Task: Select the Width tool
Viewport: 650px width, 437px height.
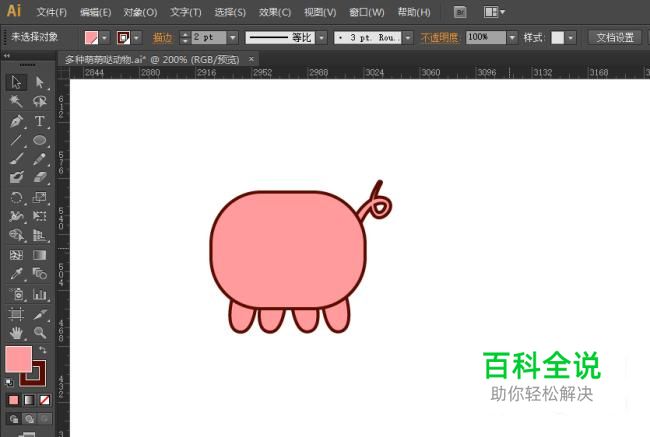Action: pyautogui.click(x=16, y=216)
